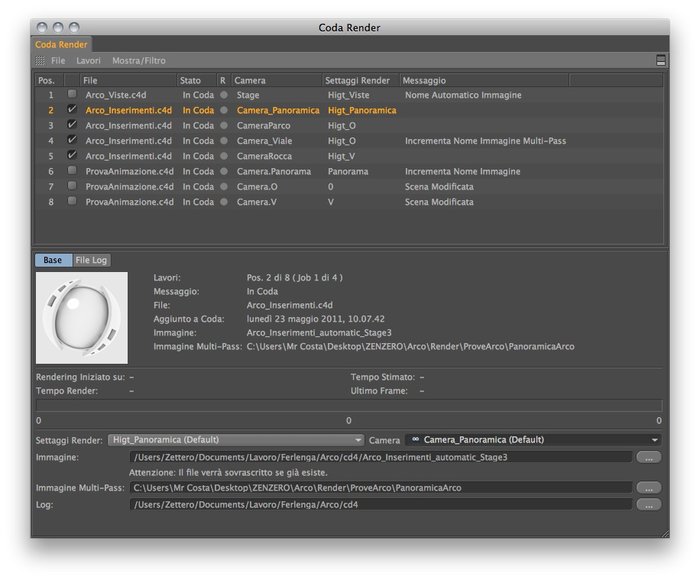Click 'lunedì 23 maggio 2011, 10.07.42' date text
Screen dimensions: 700x580
point(315,319)
